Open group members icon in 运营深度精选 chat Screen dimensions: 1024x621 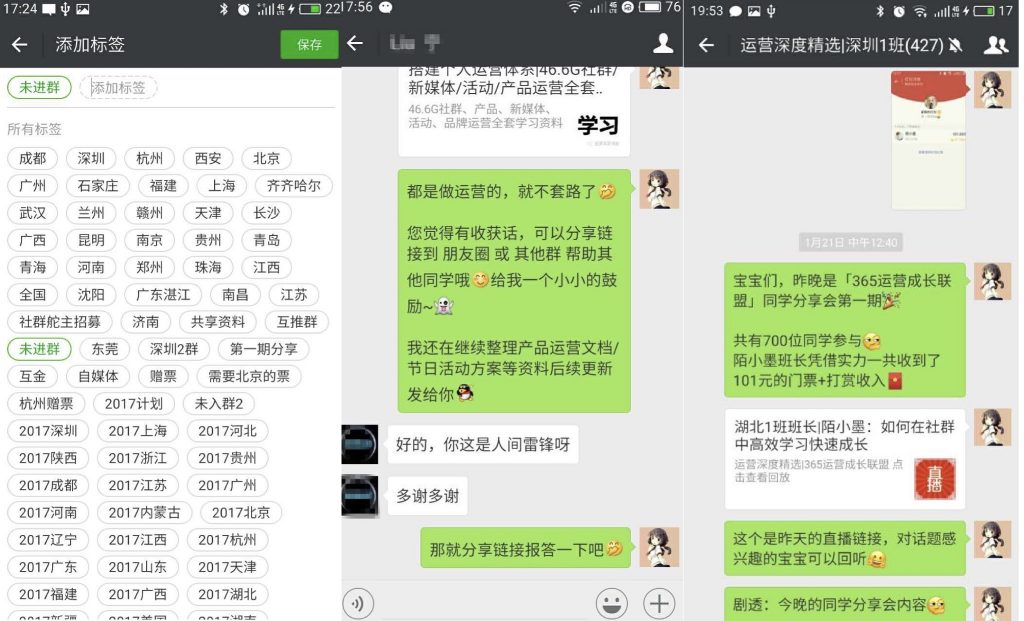tap(995, 44)
